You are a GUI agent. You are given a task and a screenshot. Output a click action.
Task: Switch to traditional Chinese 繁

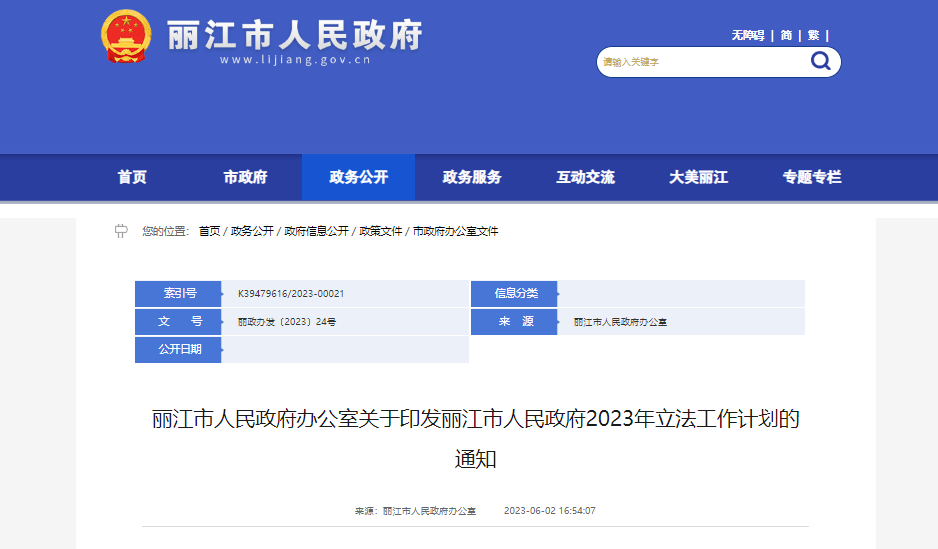click(x=814, y=35)
